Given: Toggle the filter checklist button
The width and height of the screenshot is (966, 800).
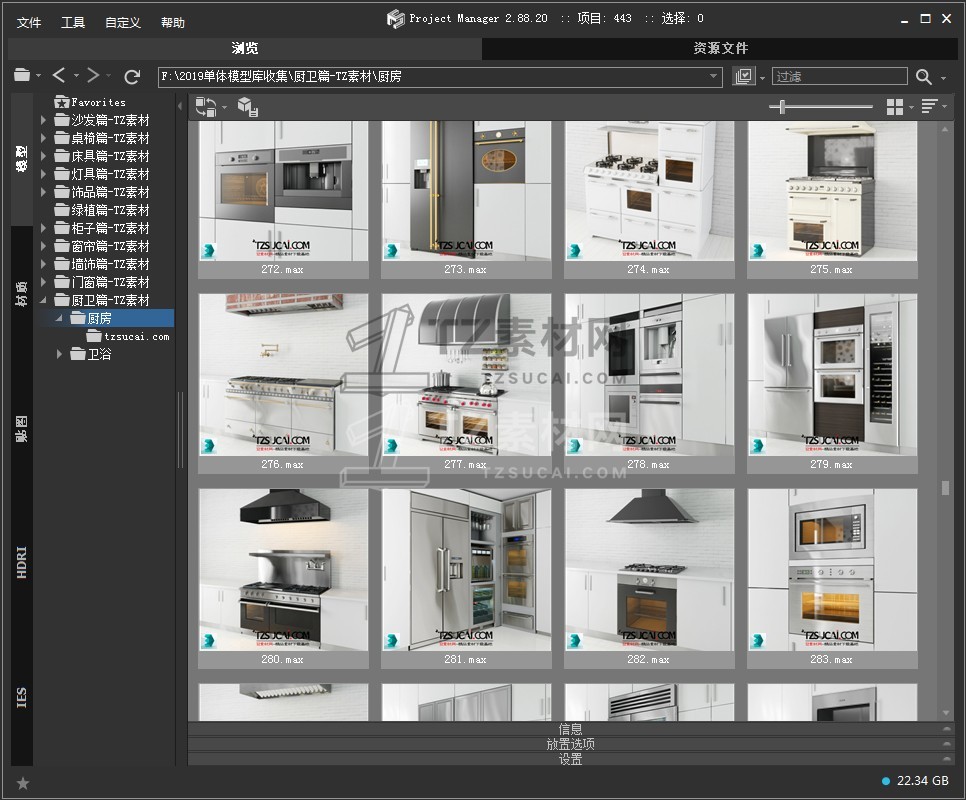Looking at the screenshot, I should (x=743, y=77).
